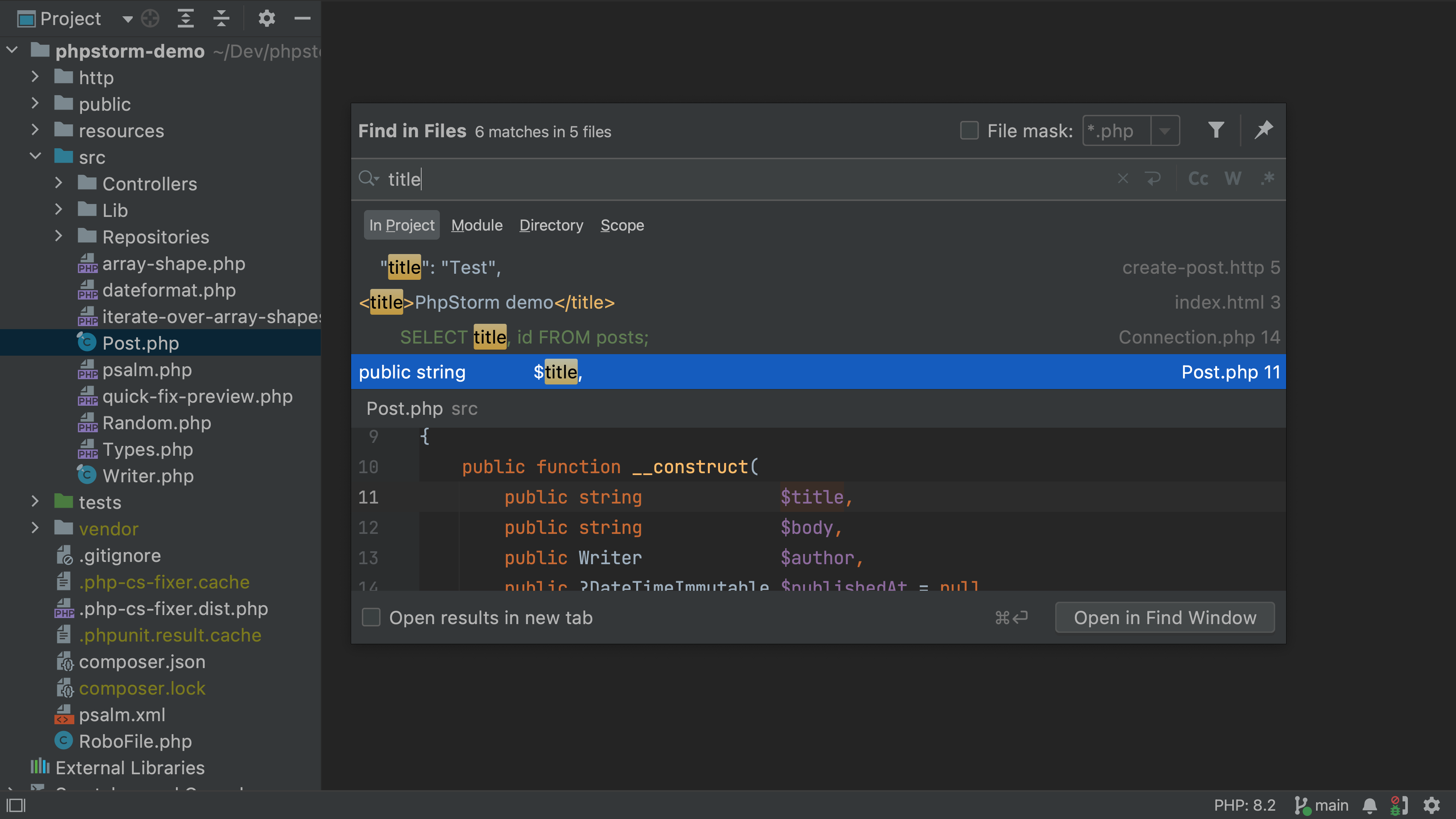Select the index.html search result row
This screenshot has height=819, width=1456.
[819, 303]
